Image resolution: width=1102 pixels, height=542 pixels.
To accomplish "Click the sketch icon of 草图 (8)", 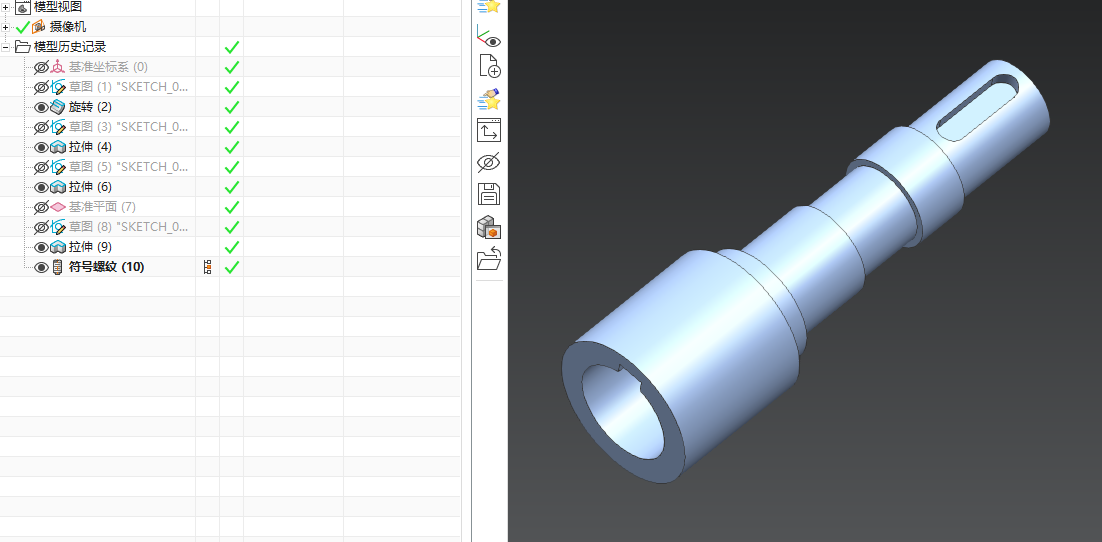I will click(58, 227).
